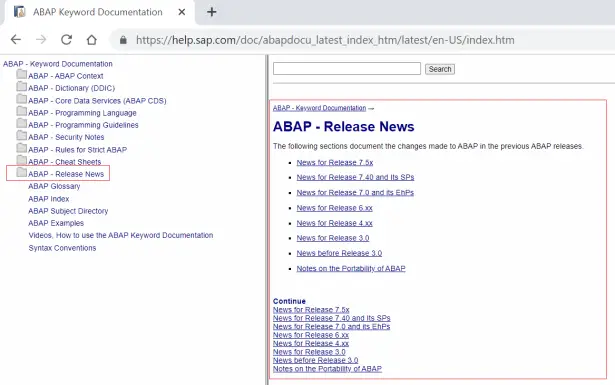Screen dimensions: 615x385
Task: Open bulleted link News before Release 3.0
Action: 339,253
